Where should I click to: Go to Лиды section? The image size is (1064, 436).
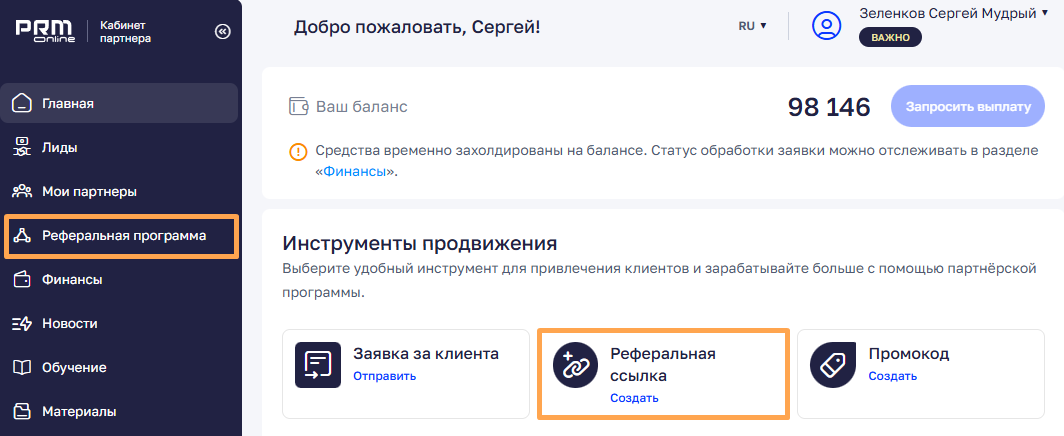coord(119,147)
